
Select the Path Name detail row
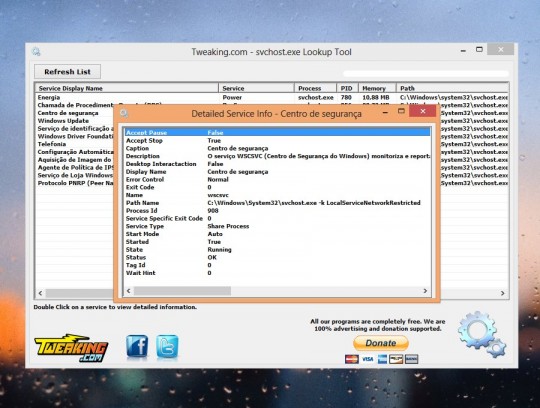pyautogui.click(x=277, y=203)
